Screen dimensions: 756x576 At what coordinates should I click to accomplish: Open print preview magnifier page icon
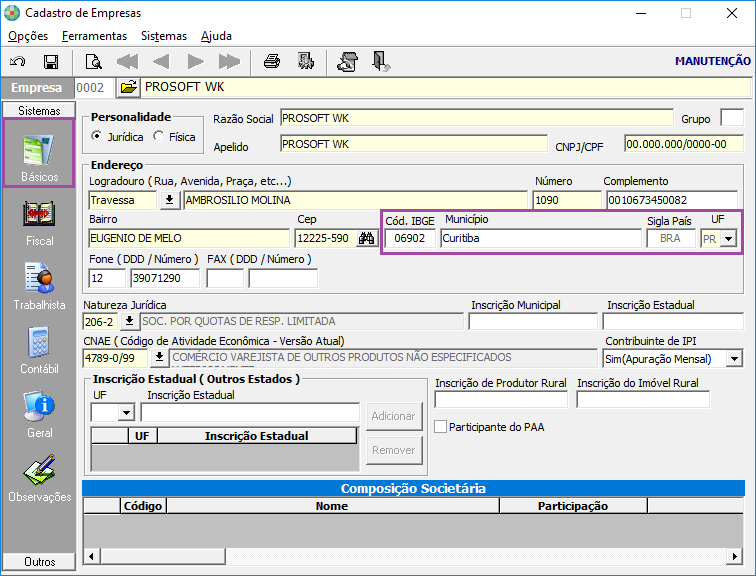93,62
